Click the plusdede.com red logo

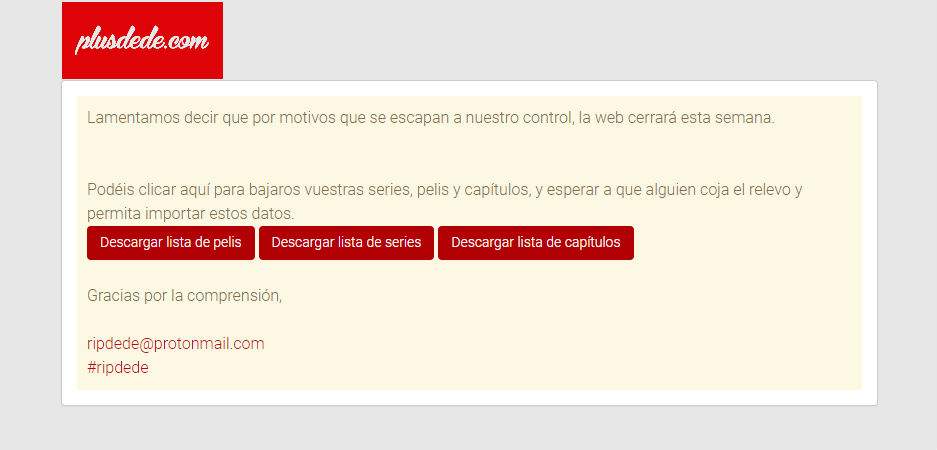tap(142, 40)
